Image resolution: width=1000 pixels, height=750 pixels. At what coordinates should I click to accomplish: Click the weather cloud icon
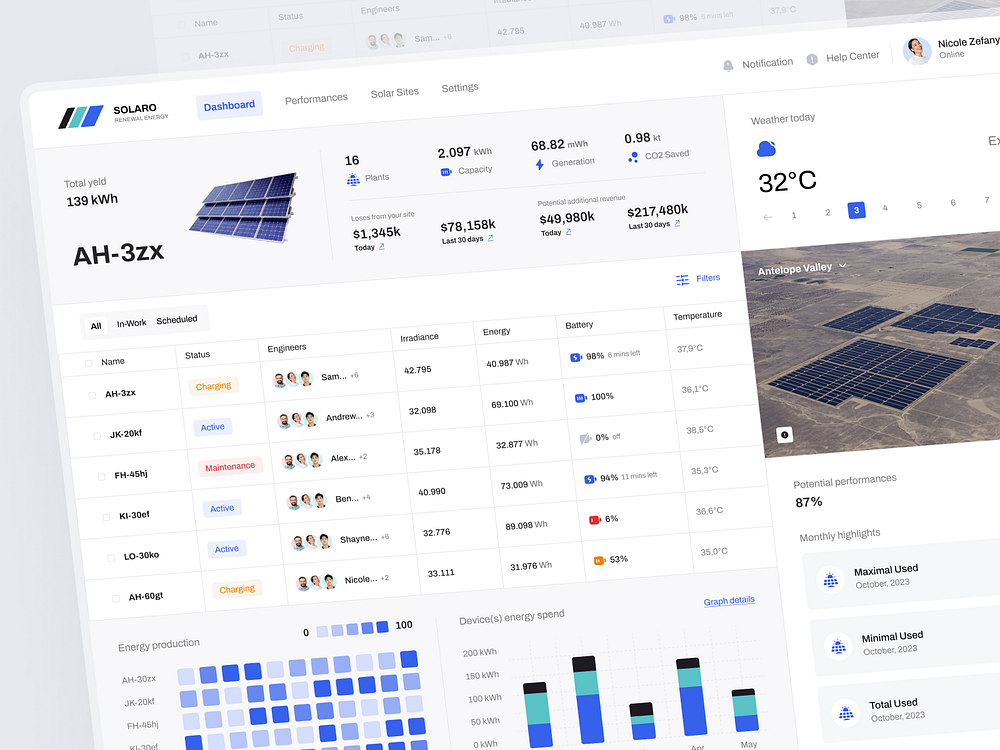tap(766, 149)
